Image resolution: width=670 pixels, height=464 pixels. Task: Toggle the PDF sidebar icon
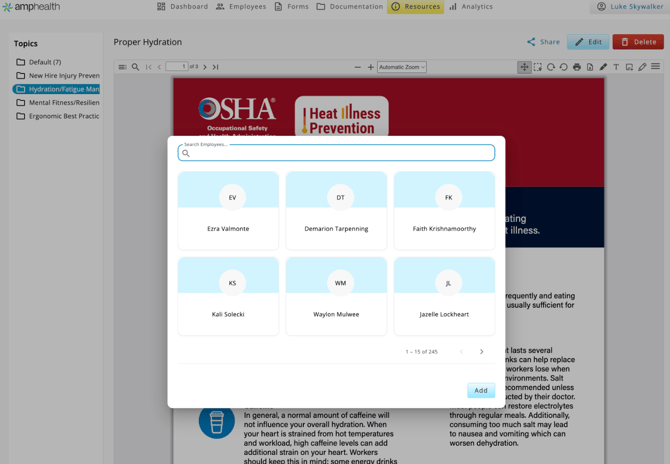(122, 67)
